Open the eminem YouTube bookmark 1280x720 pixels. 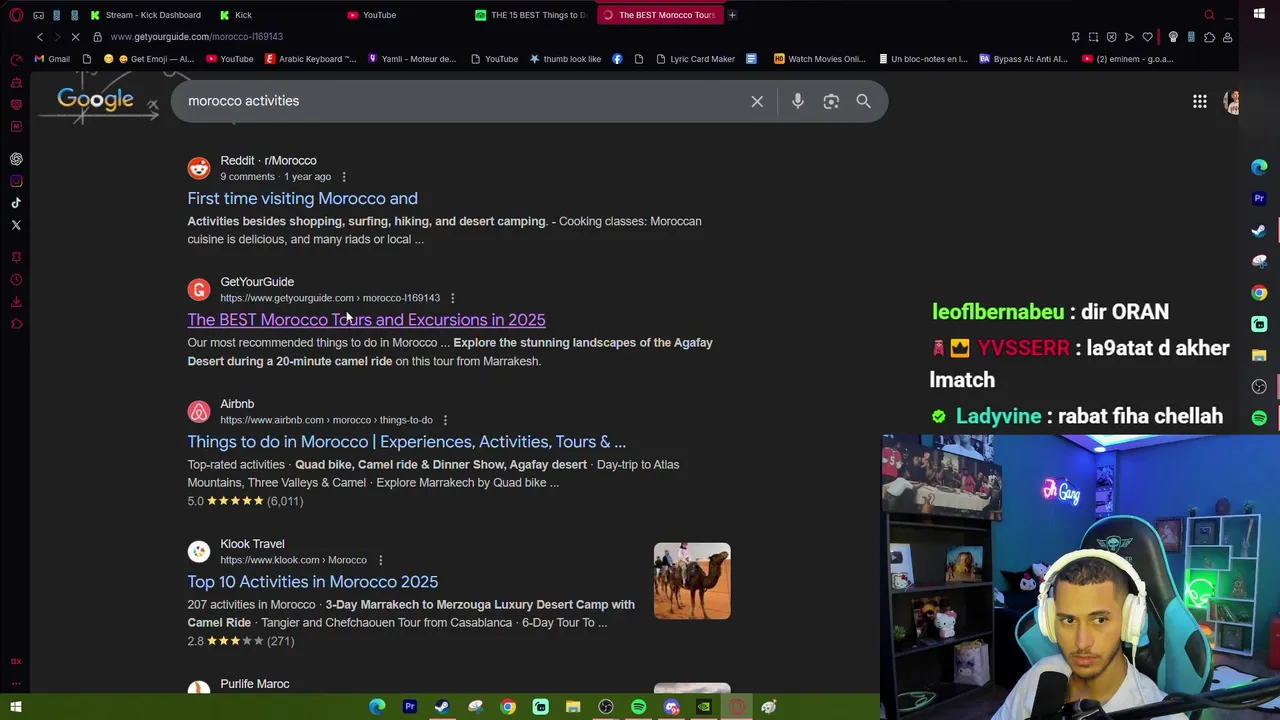tap(1127, 59)
